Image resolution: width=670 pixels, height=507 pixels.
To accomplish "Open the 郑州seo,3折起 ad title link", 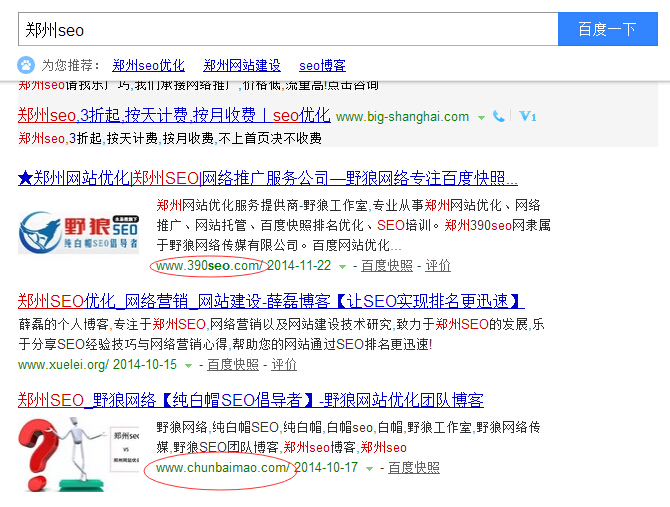I will 173,115.
